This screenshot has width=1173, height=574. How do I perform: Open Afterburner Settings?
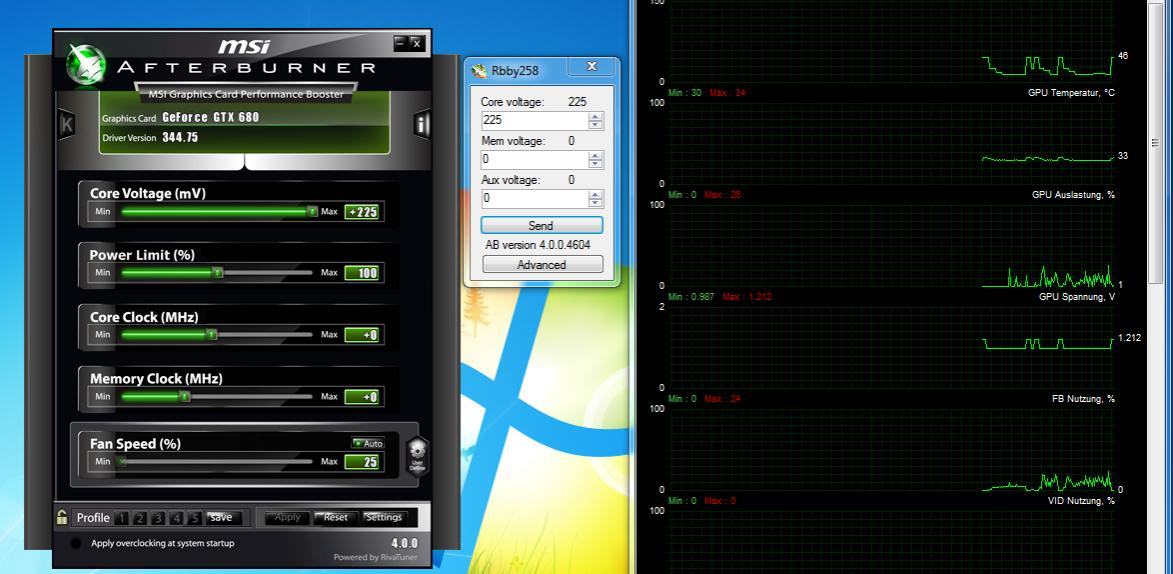(384, 517)
